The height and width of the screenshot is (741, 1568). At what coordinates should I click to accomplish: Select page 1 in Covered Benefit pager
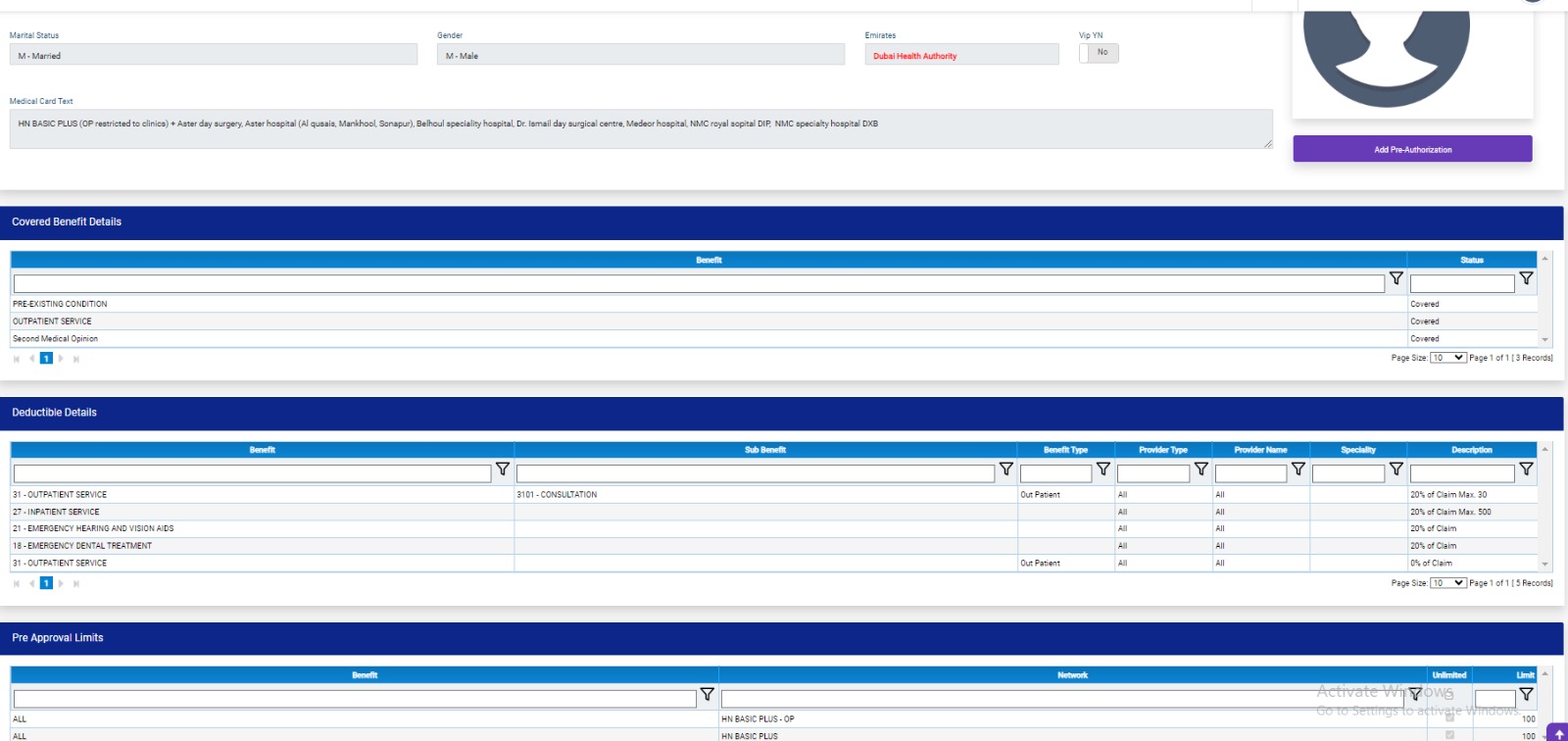[46, 359]
